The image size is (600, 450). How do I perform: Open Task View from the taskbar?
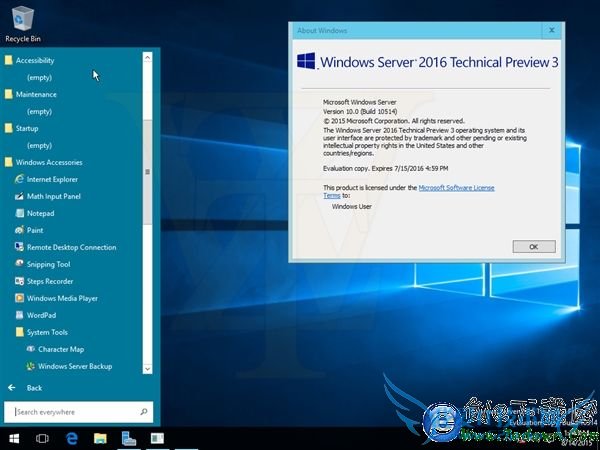pos(42,439)
